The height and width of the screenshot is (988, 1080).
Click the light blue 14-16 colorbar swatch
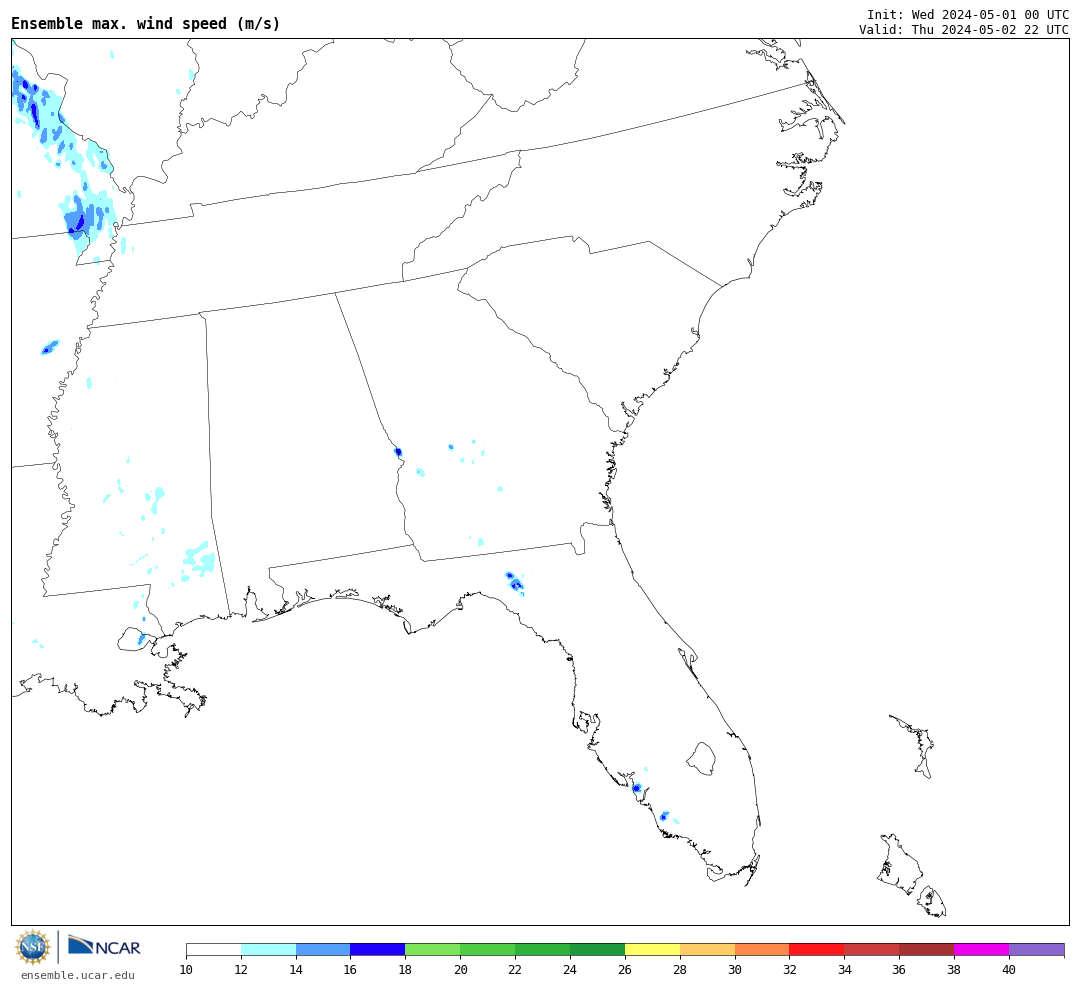click(x=323, y=949)
